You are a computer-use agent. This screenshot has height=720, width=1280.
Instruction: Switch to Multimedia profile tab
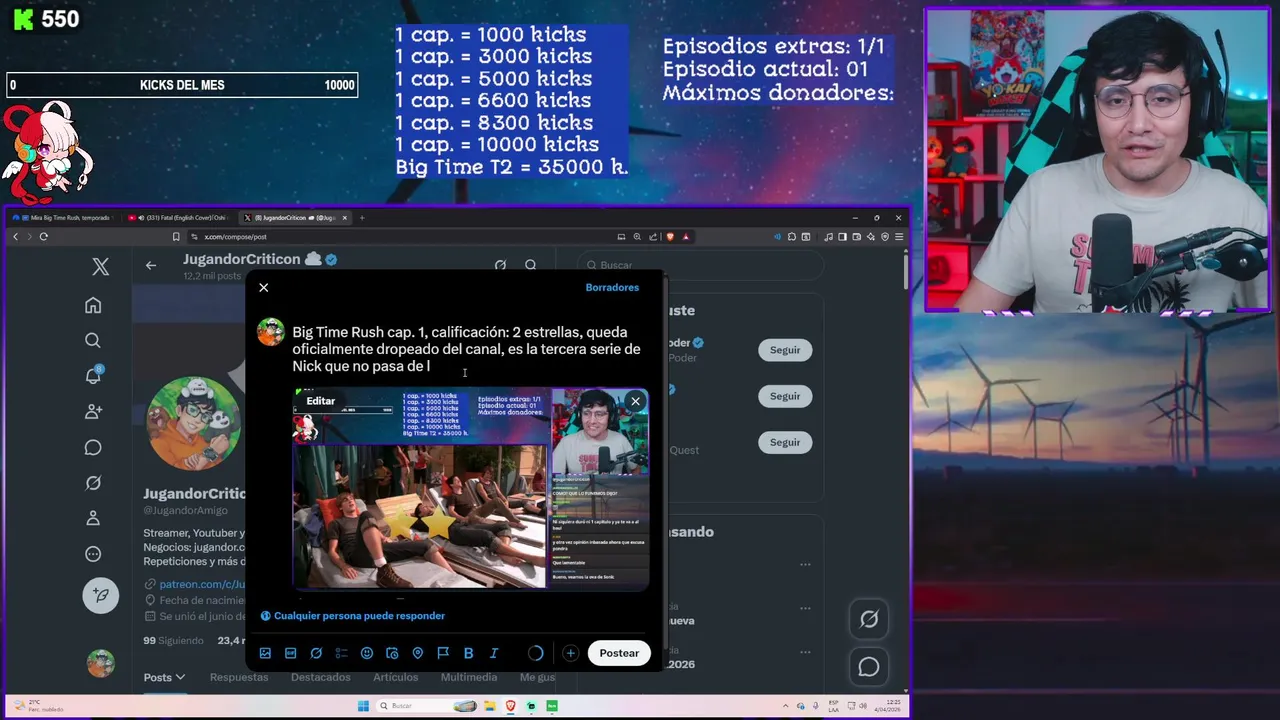(469, 677)
